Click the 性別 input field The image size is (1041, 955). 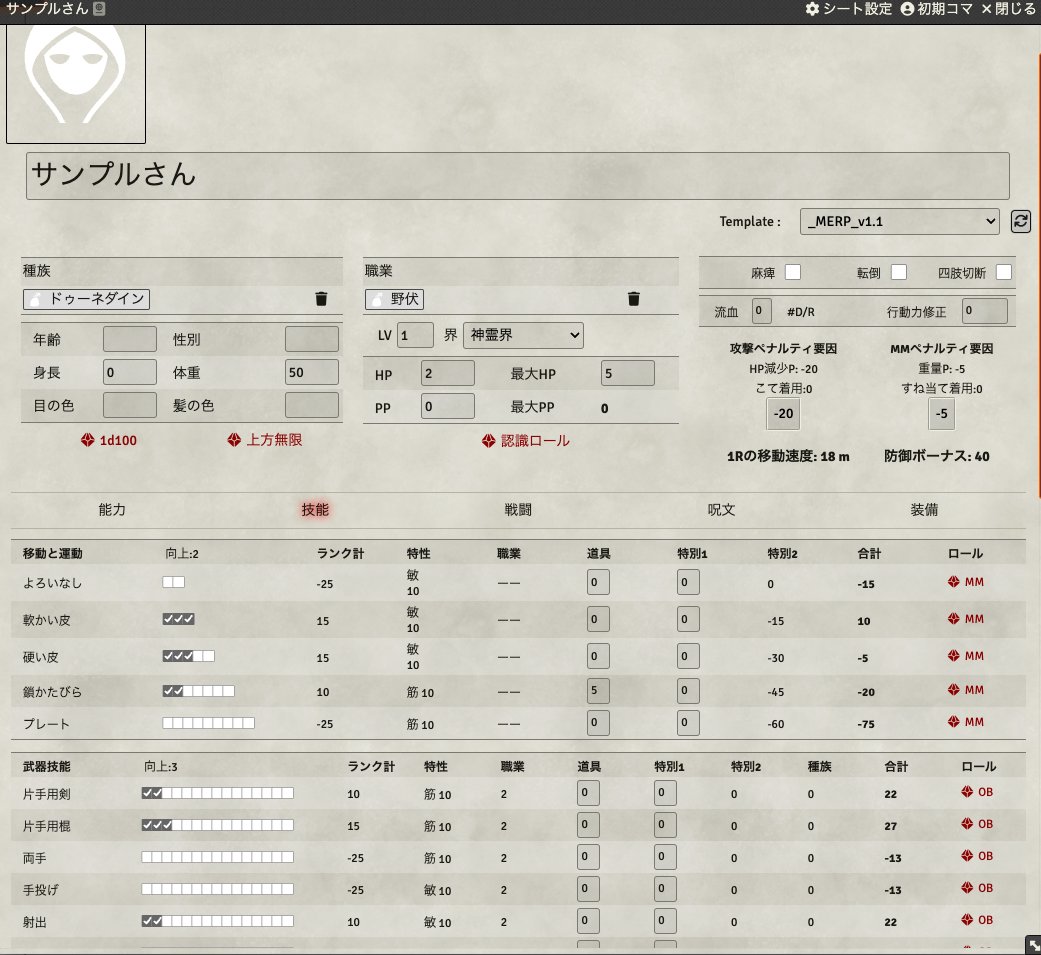click(312, 339)
